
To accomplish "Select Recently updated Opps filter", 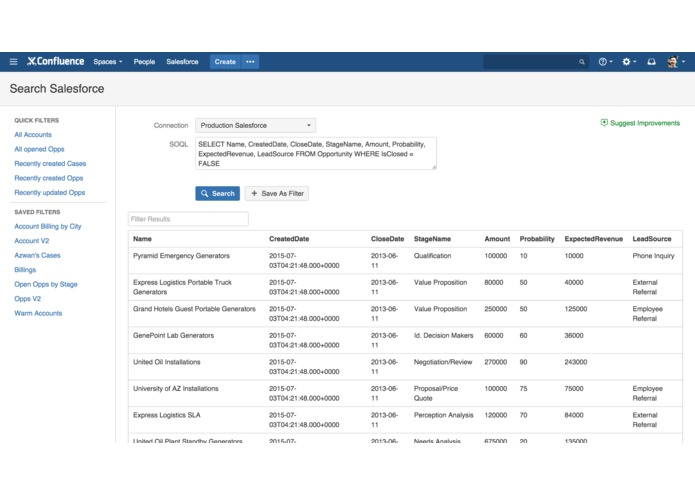I will [50, 193].
